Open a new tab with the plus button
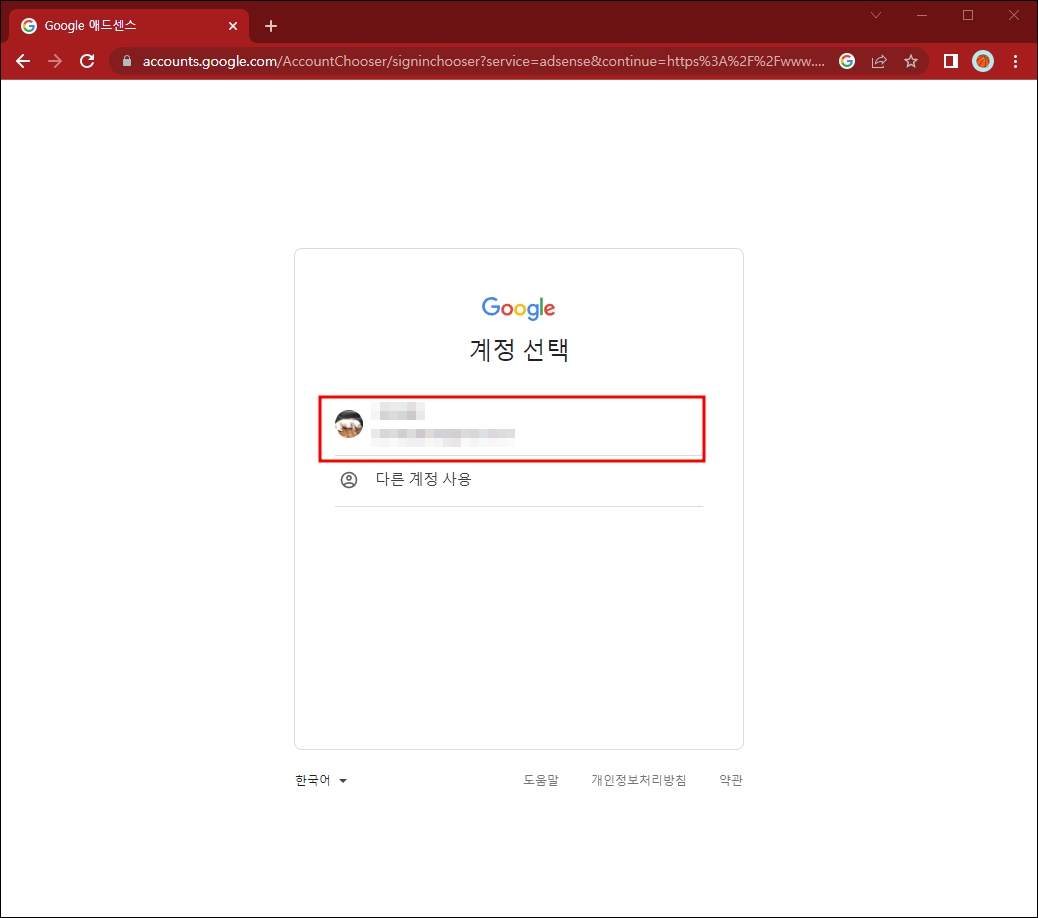This screenshot has height=918, width=1038. [x=270, y=25]
